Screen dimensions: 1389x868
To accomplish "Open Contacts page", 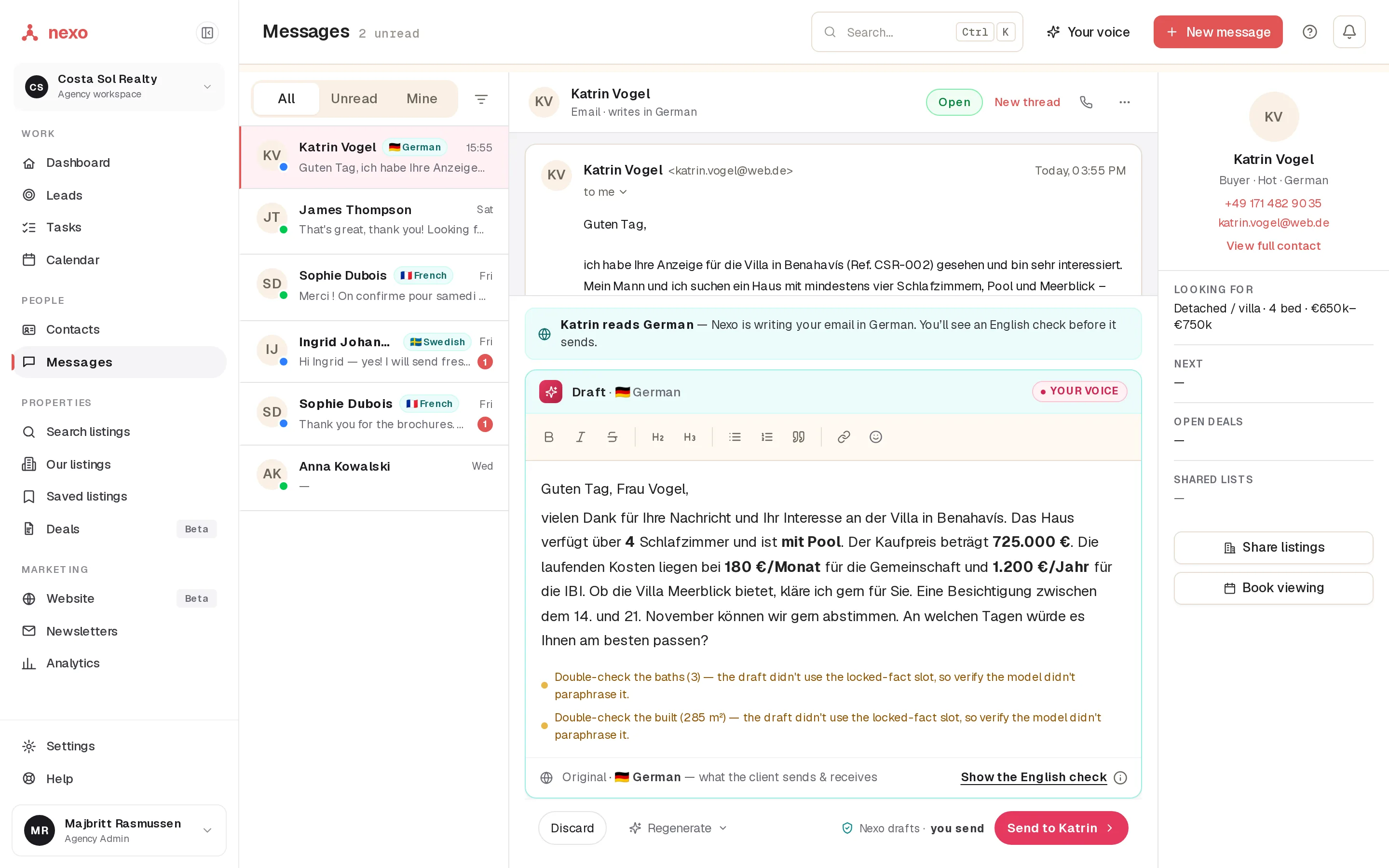I will [x=119, y=329].
